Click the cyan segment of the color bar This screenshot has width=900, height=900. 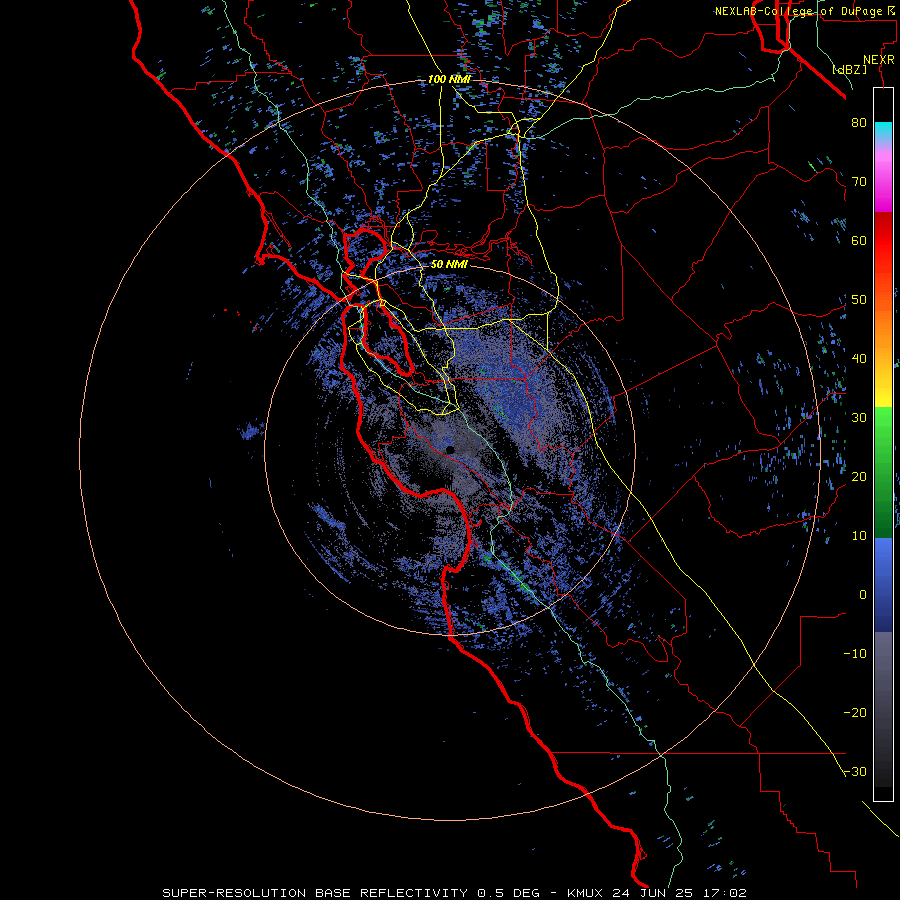pos(883,132)
